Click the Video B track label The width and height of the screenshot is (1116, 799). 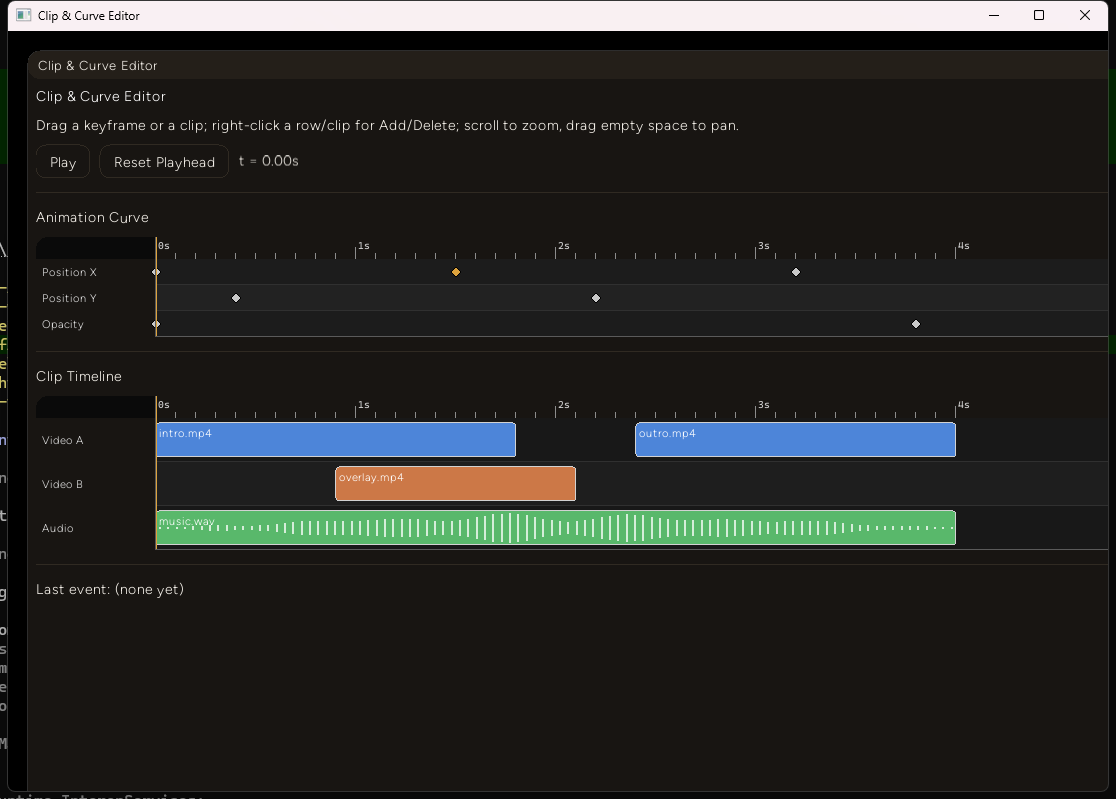click(x=62, y=484)
